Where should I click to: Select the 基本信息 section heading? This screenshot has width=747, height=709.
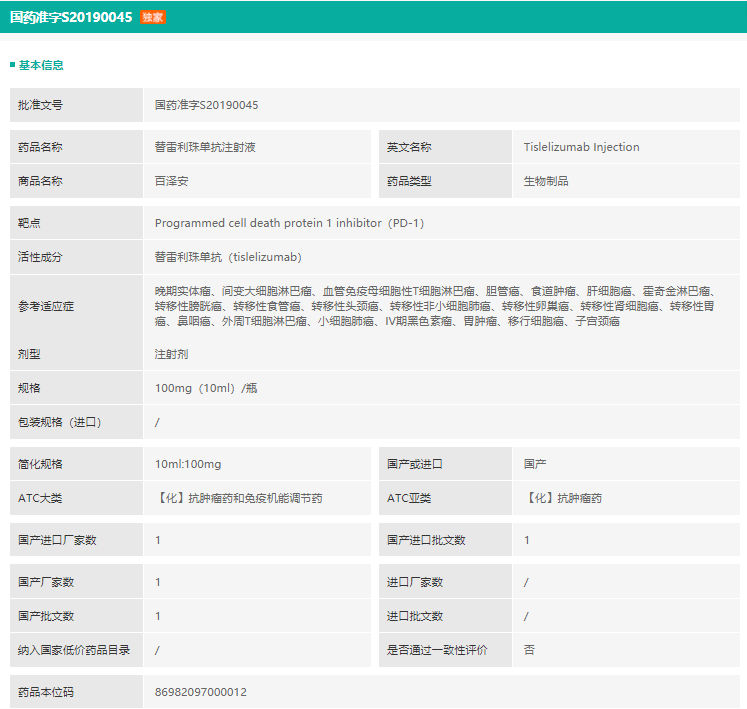(41, 65)
